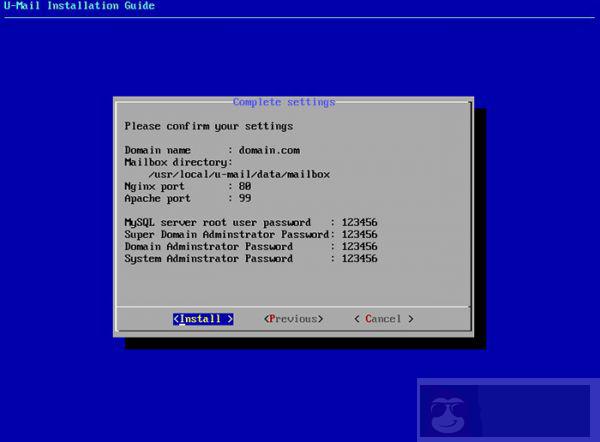This screenshot has height=442, width=600.
Task: Click the Mailbox directory label
Action: (178, 162)
